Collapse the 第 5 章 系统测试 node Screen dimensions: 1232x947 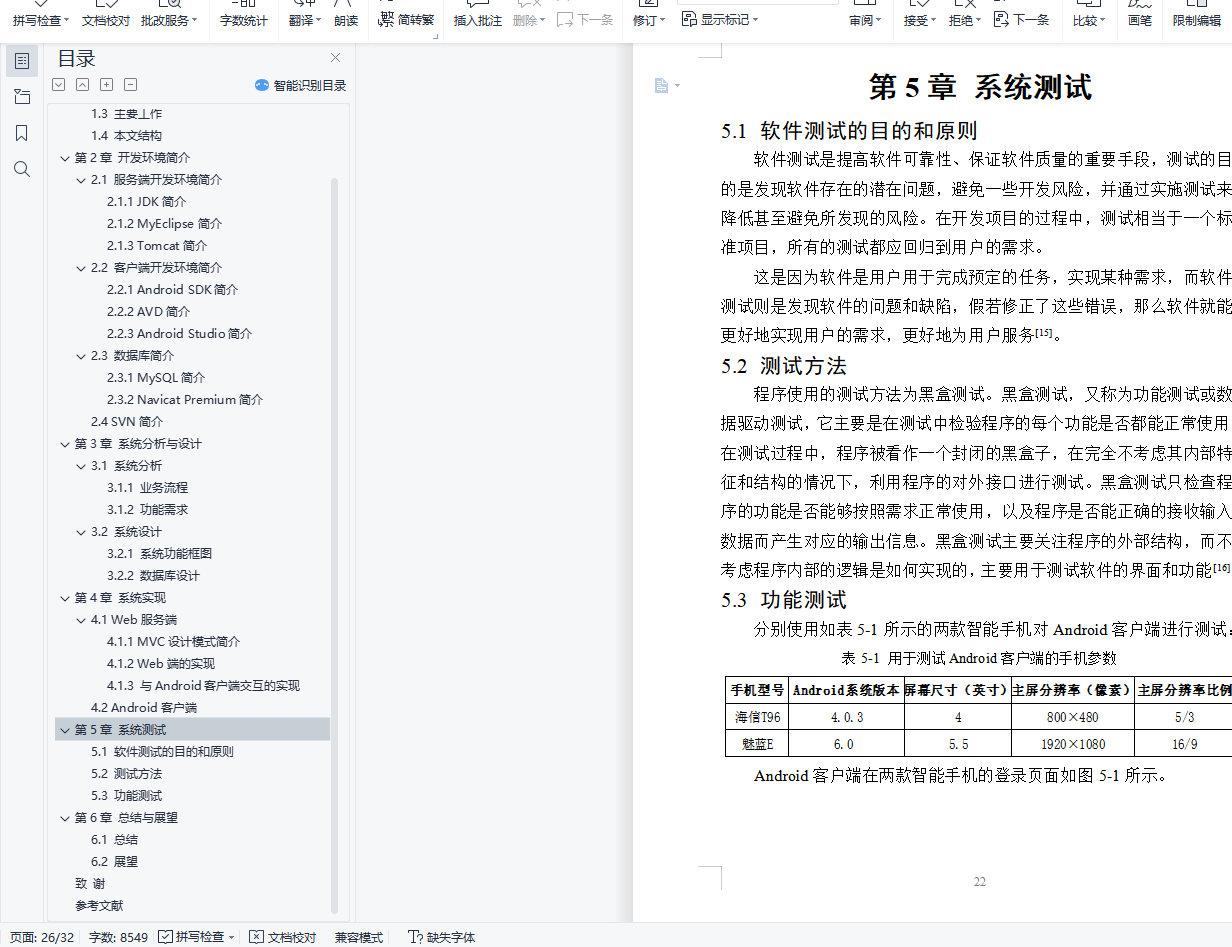(x=65, y=730)
